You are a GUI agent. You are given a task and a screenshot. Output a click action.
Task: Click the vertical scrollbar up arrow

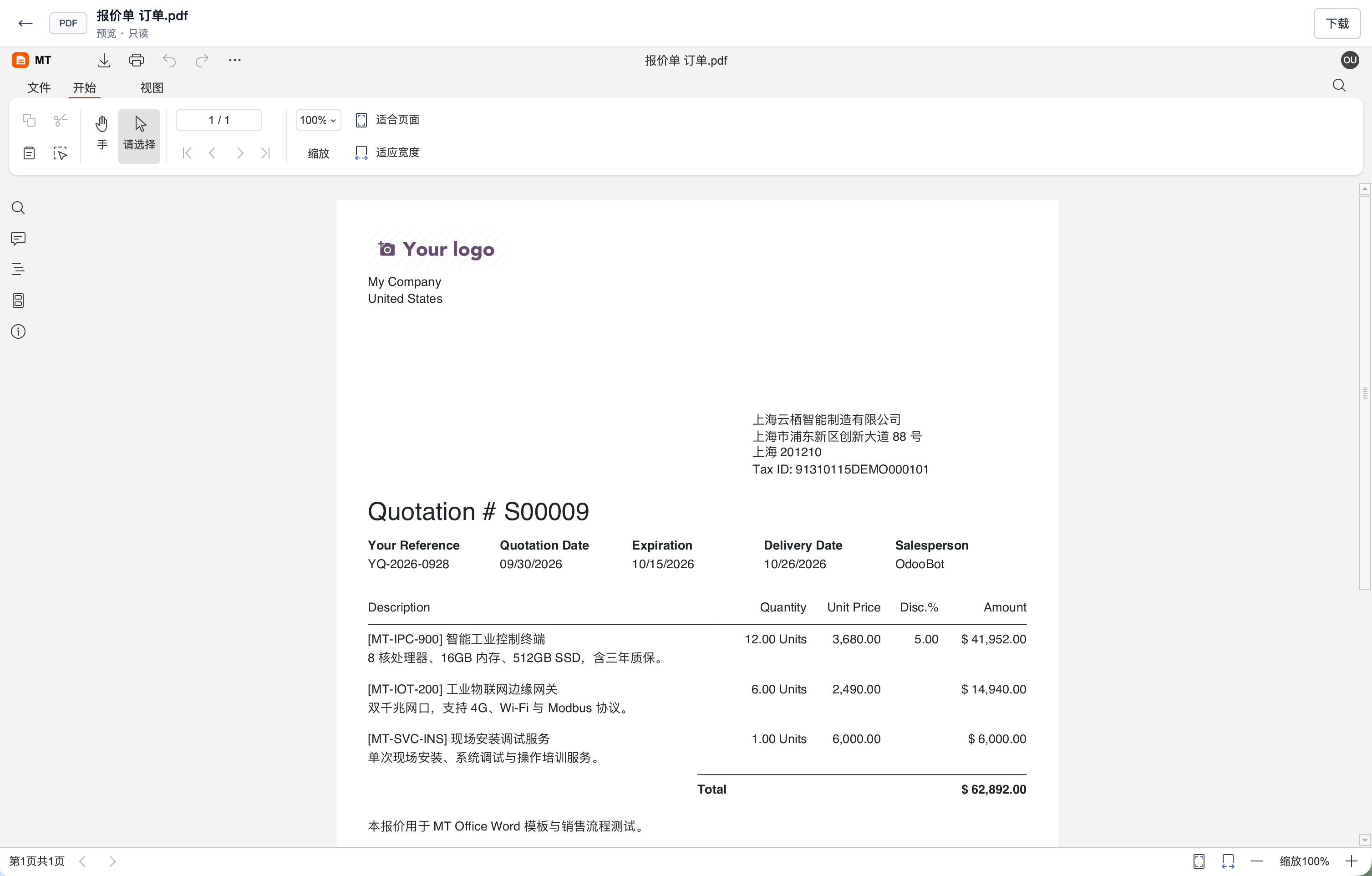pos(1365,188)
